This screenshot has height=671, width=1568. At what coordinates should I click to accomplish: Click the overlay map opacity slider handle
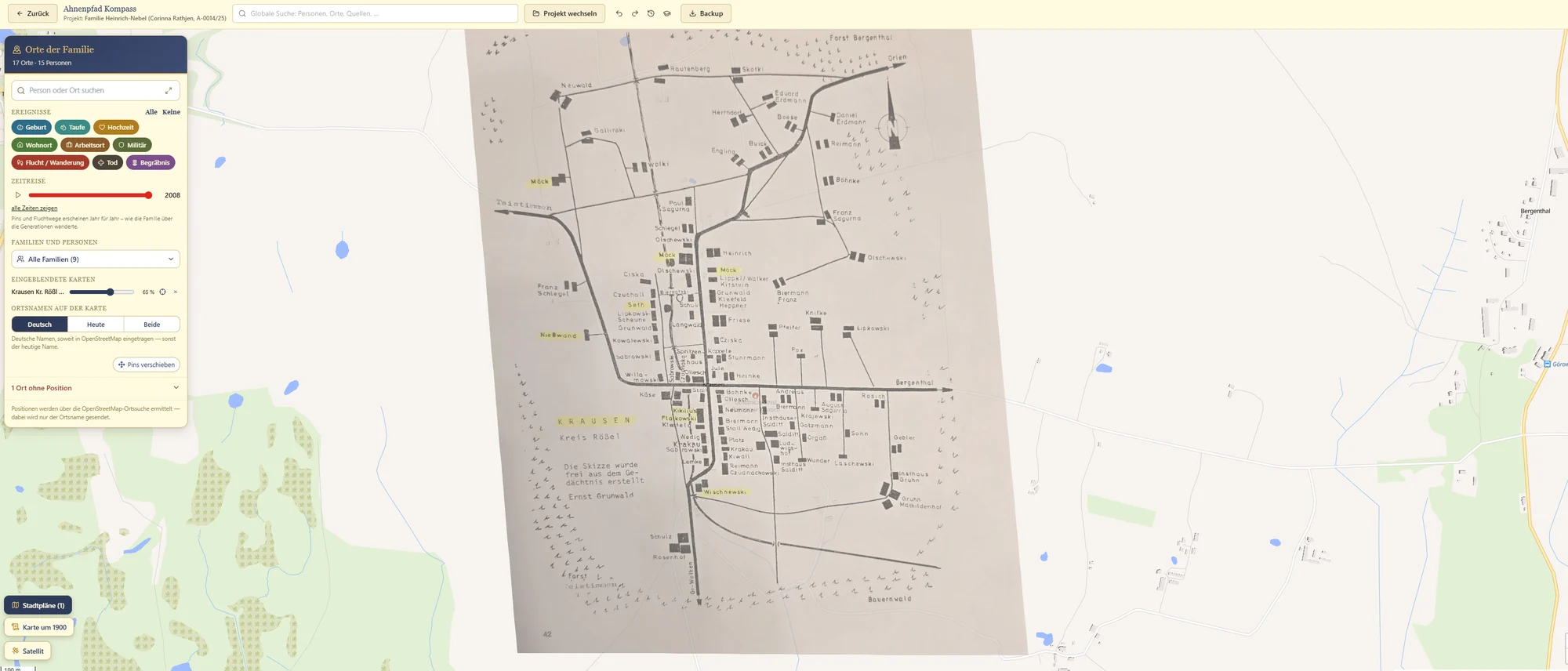pos(111,292)
